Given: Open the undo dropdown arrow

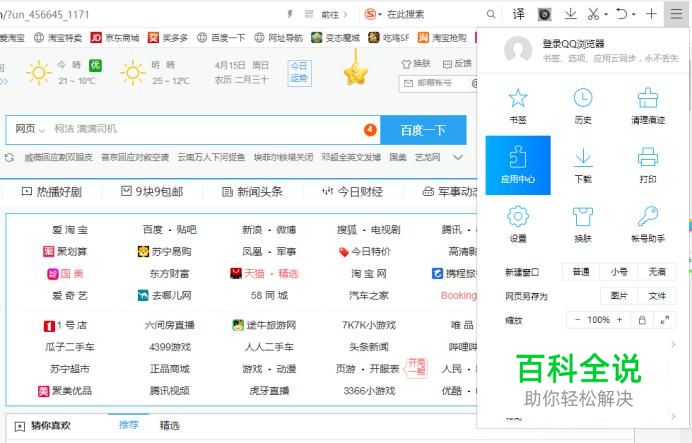Looking at the screenshot, I should 633,15.
